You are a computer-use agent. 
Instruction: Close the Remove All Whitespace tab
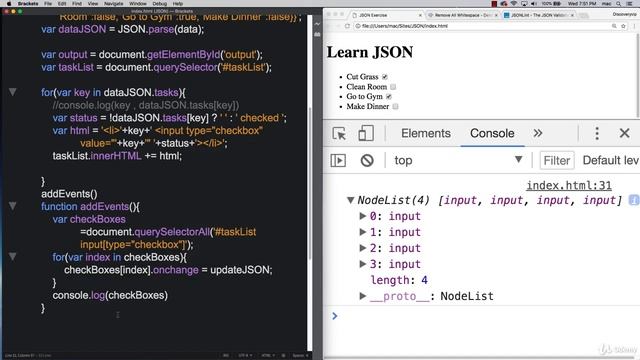tap(496, 15)
